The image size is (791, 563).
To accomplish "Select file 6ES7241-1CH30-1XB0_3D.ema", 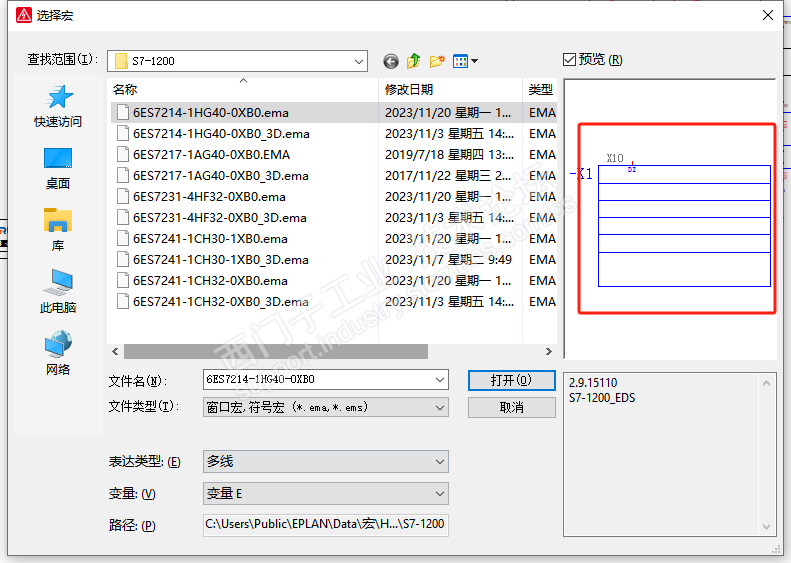I will (220, 260).
